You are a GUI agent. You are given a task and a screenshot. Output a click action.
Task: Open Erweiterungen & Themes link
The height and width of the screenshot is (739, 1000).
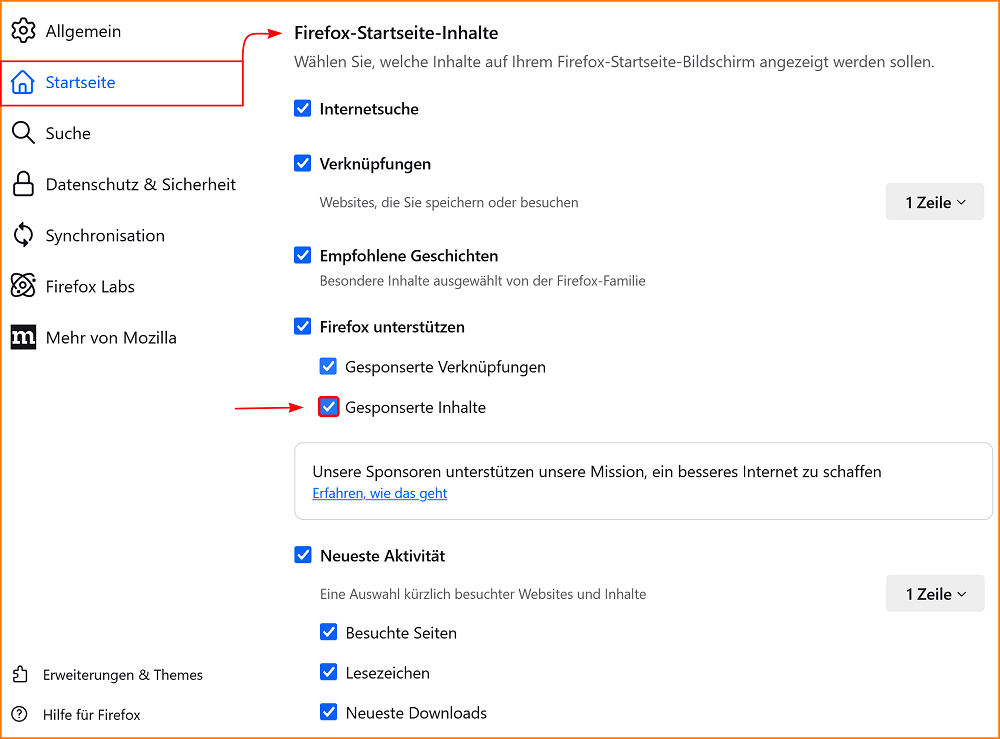click(x=122, y=675)
